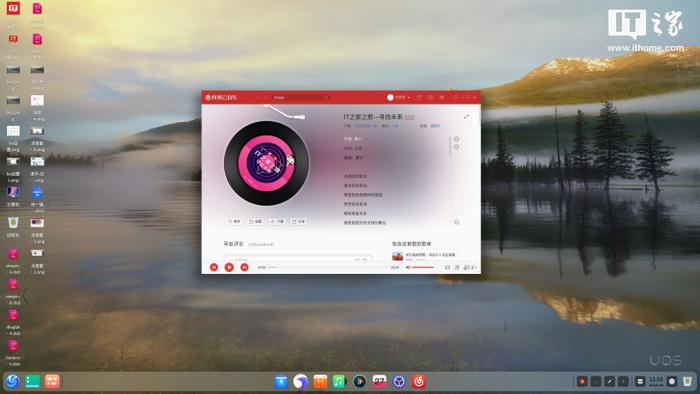Expand the user account dropdown in title bar
This screenshot has width=700, height=394.
tap(398, 97)
